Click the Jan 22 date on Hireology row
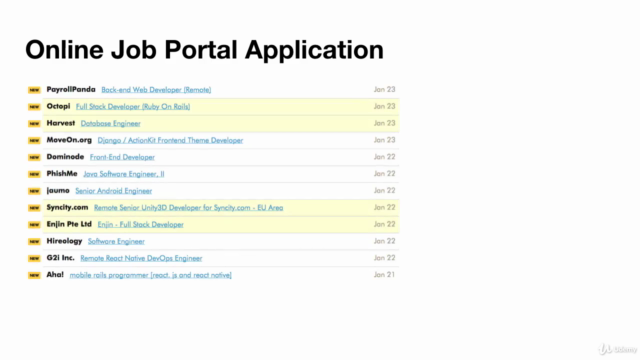The width and height of the screenshot is (640, 360). pyautogui.click(x=384, y=241)
